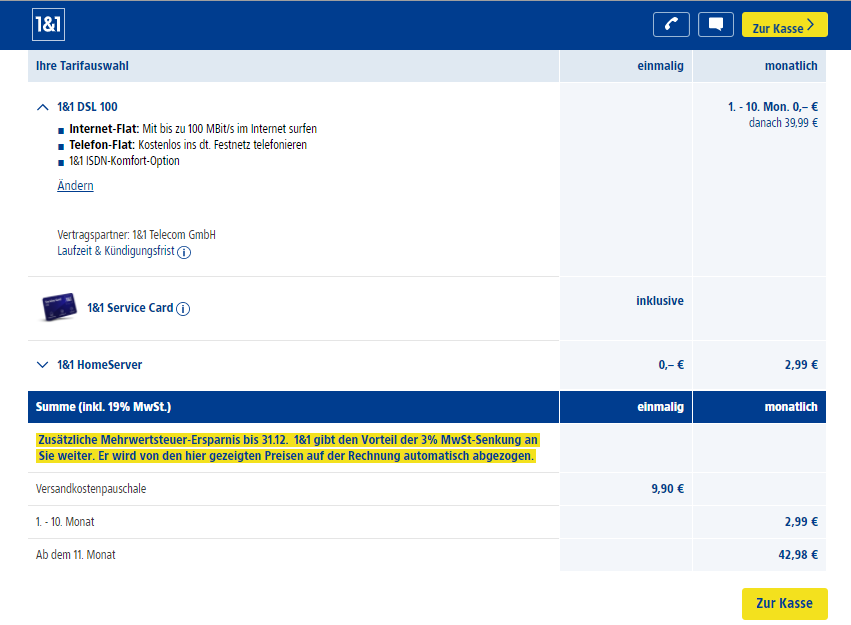851x625 pixels.
Task: Open phone contact via the handset icon
Action: pos(671,25)
